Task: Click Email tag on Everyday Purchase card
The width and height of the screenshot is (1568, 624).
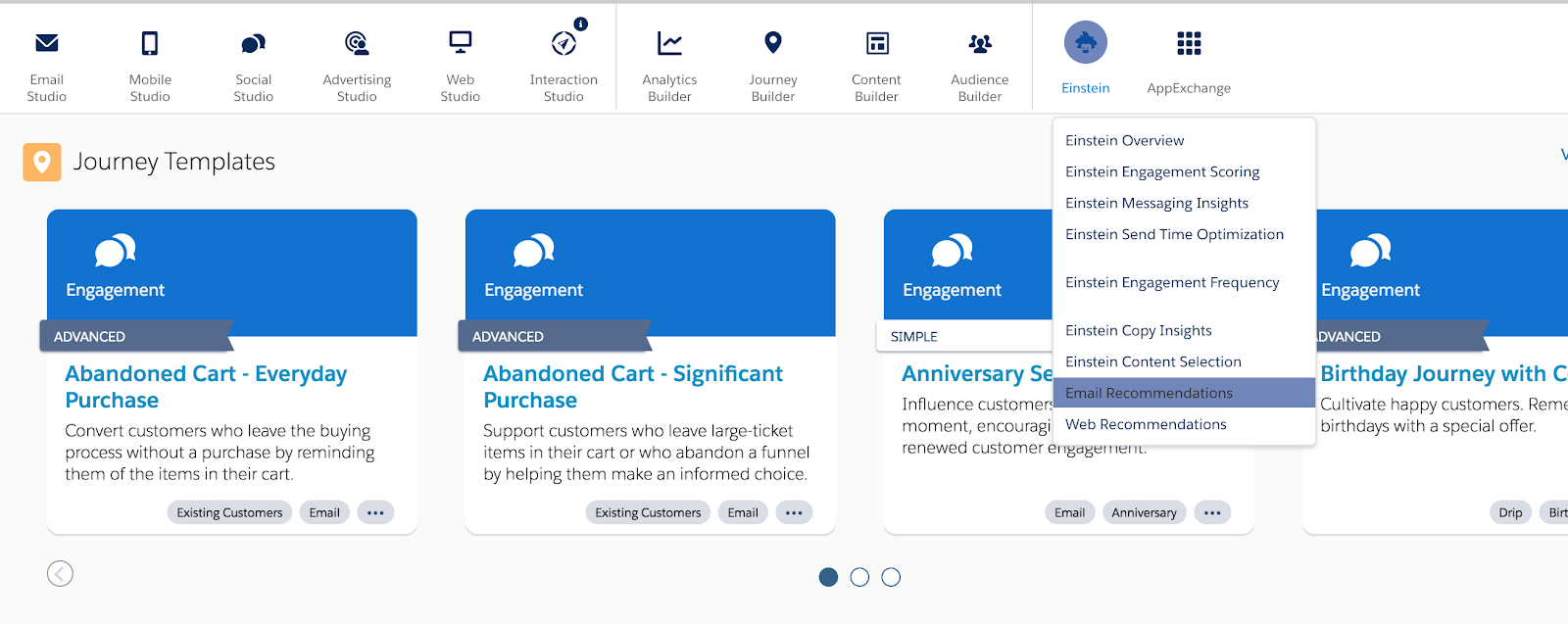Action: click(x=324, y=512)
